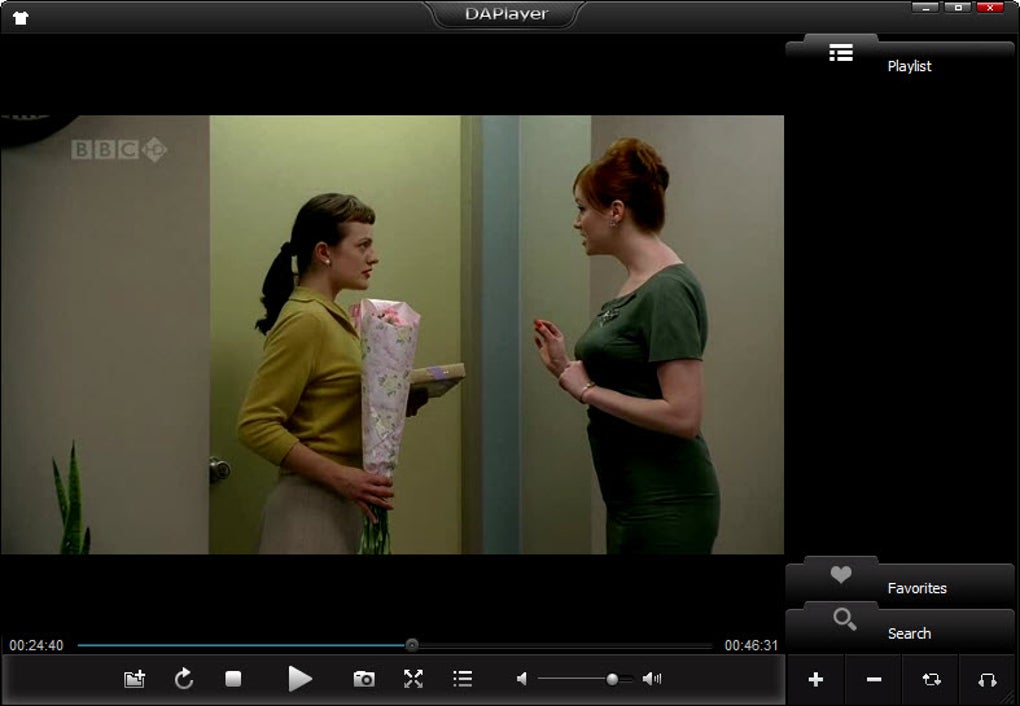
Task: Click the seek bar progress handle
Action: pos(412,645)
